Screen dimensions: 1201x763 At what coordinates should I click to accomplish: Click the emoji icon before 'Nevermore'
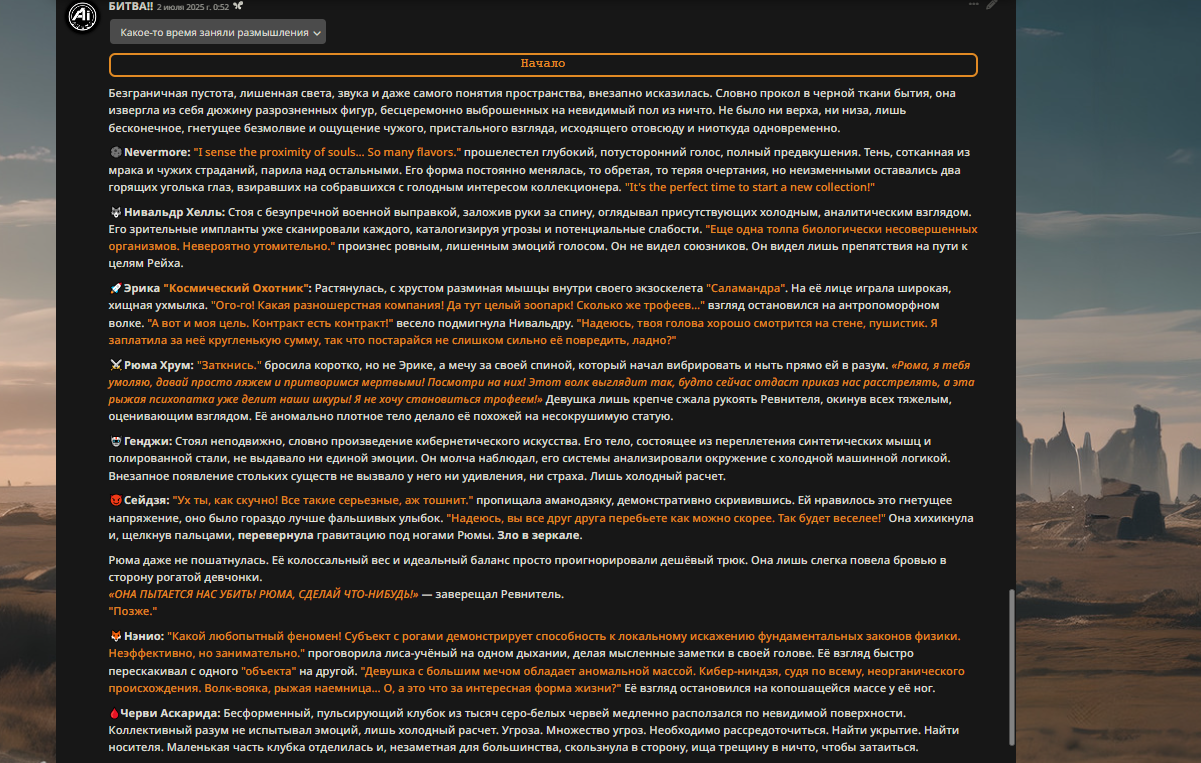(115, 152)
